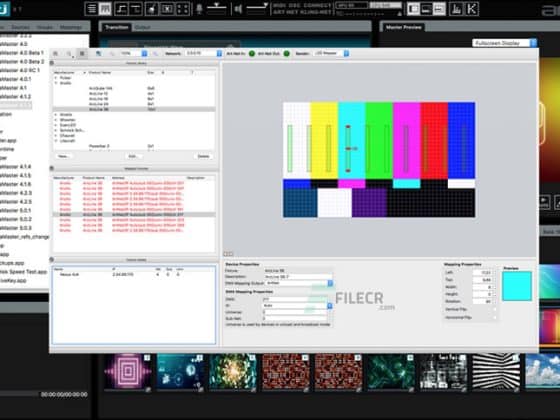Select the middle layout icon in top-right group

[x=426, y=9]
